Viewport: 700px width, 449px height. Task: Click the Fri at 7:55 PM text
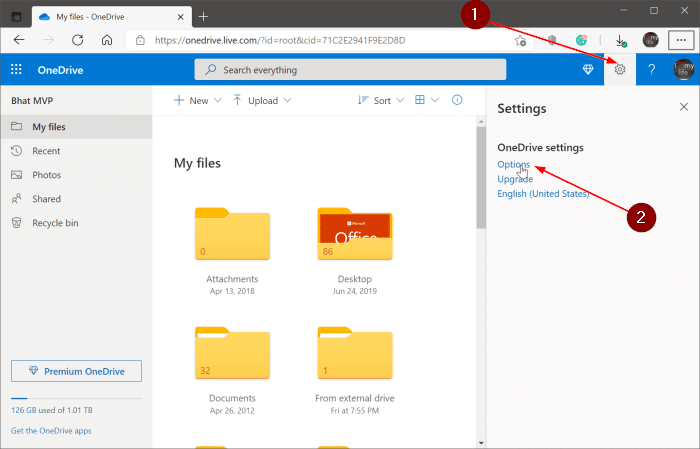point(355,411)
